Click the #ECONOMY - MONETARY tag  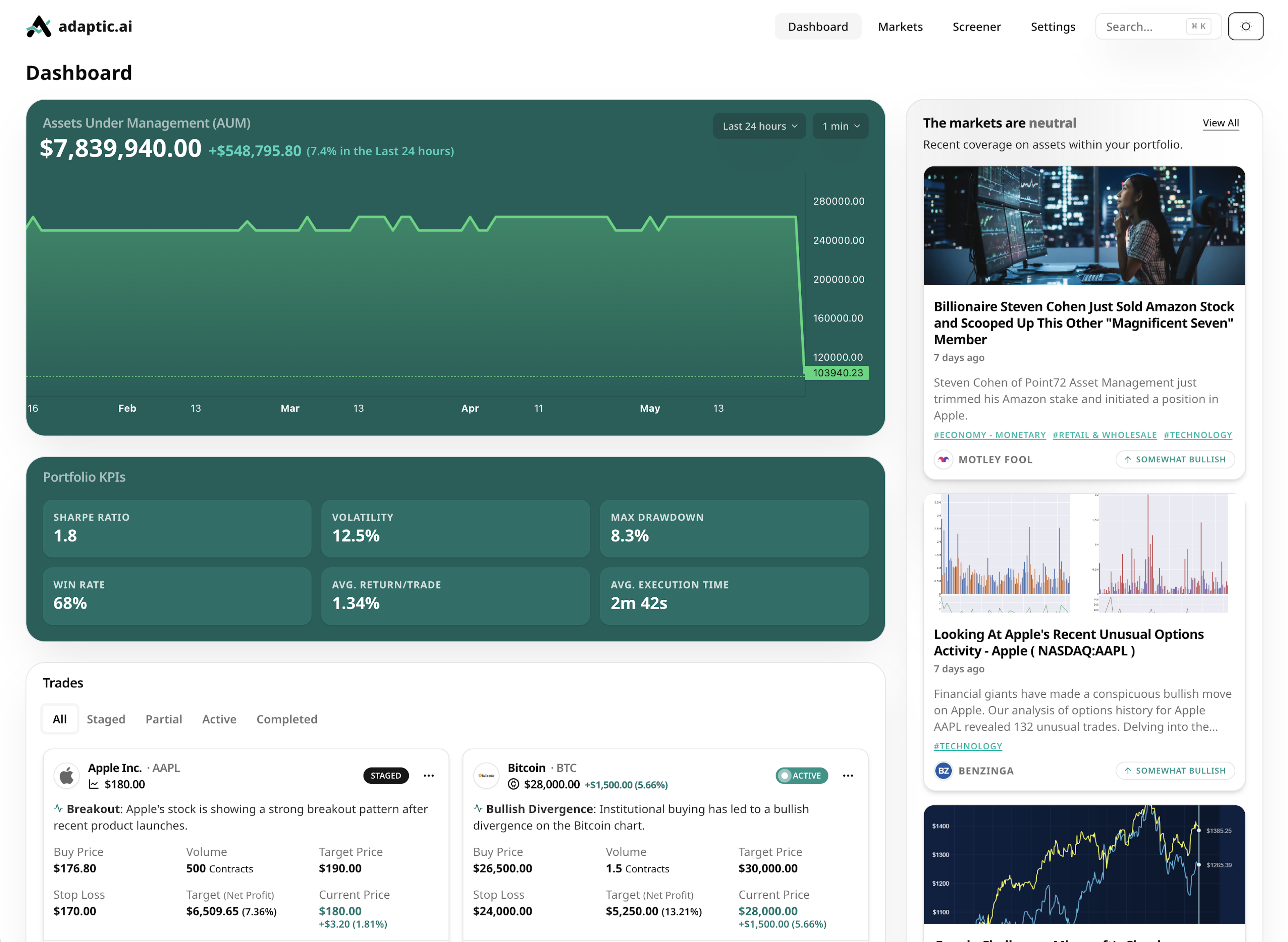(x=989, y=435)
